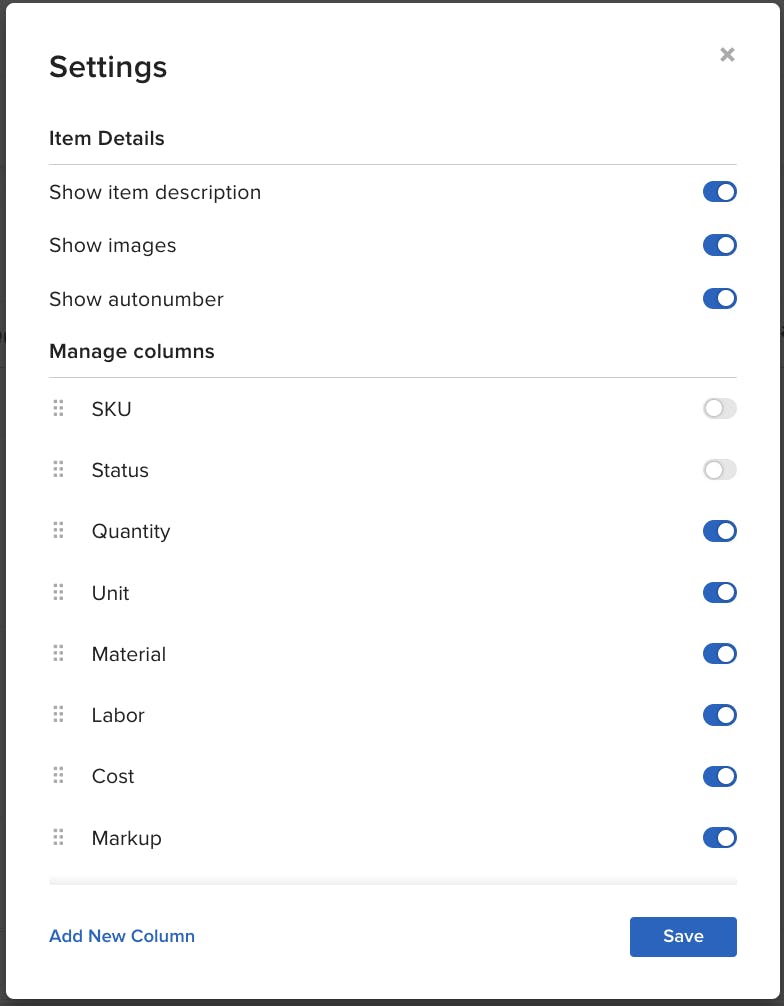Click the drag handle beside SKU

[x=58, y=408]
